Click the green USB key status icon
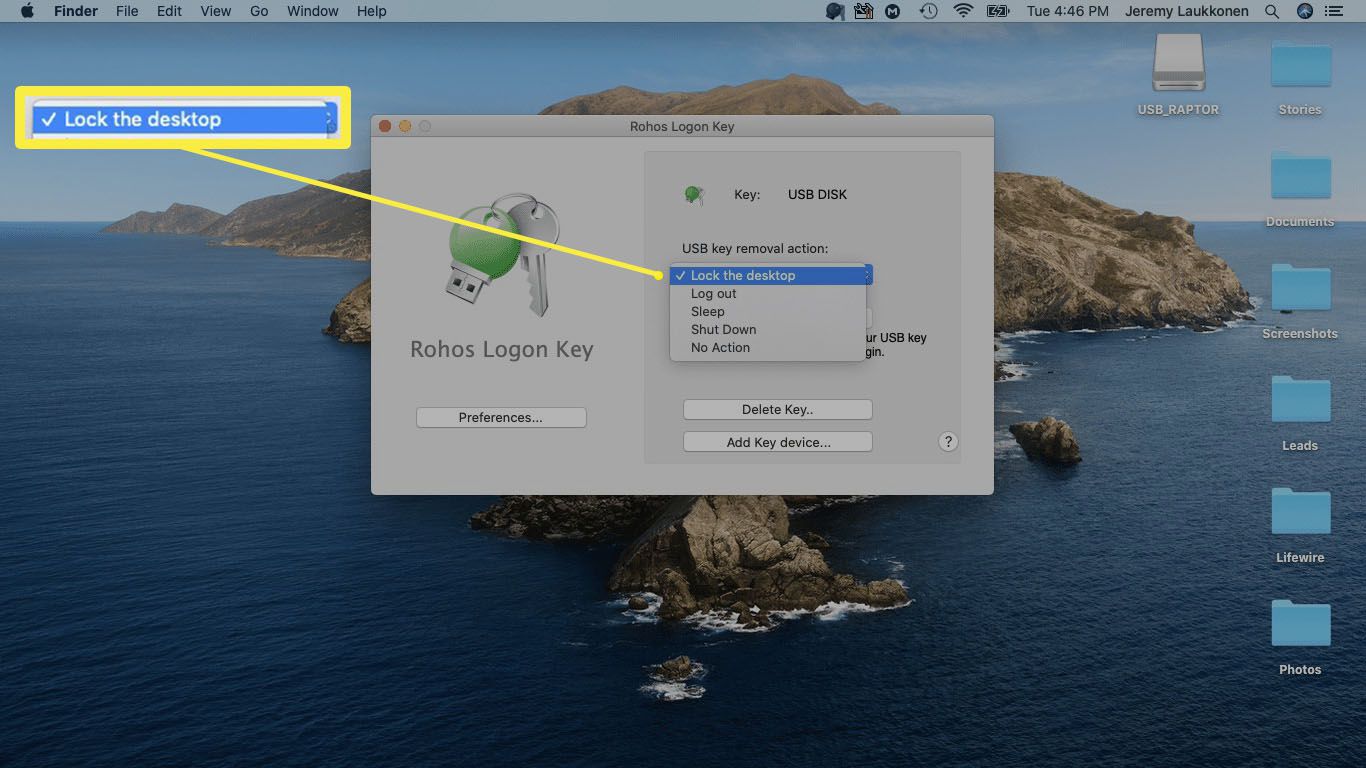 694,195
